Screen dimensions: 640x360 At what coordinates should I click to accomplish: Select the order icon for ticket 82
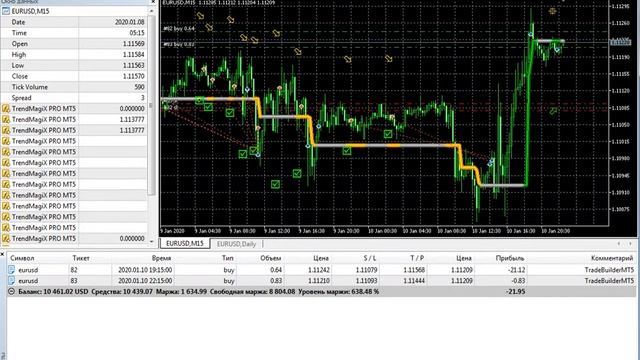click(11, 270)
